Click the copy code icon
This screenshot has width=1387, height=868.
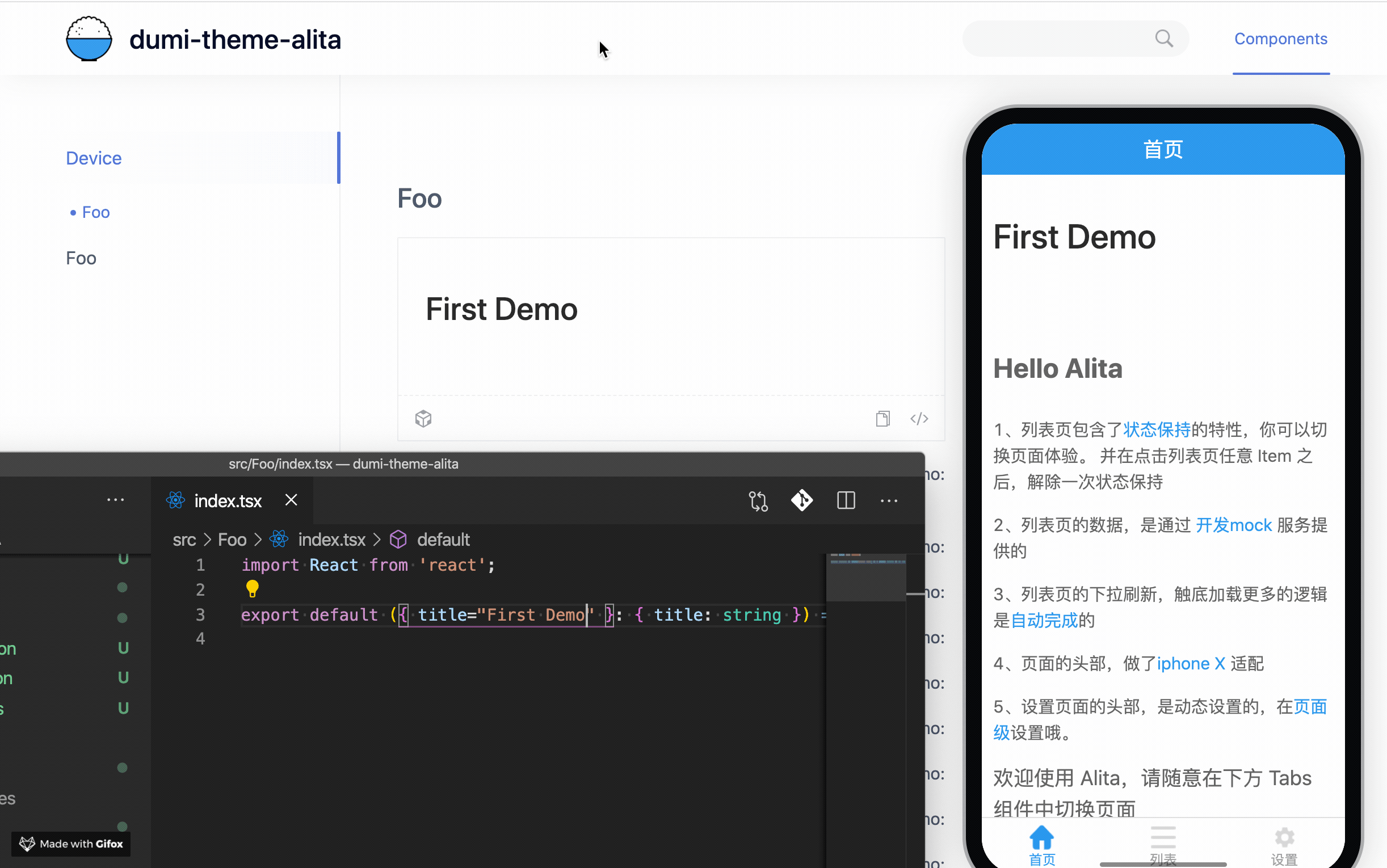[882, 419]
